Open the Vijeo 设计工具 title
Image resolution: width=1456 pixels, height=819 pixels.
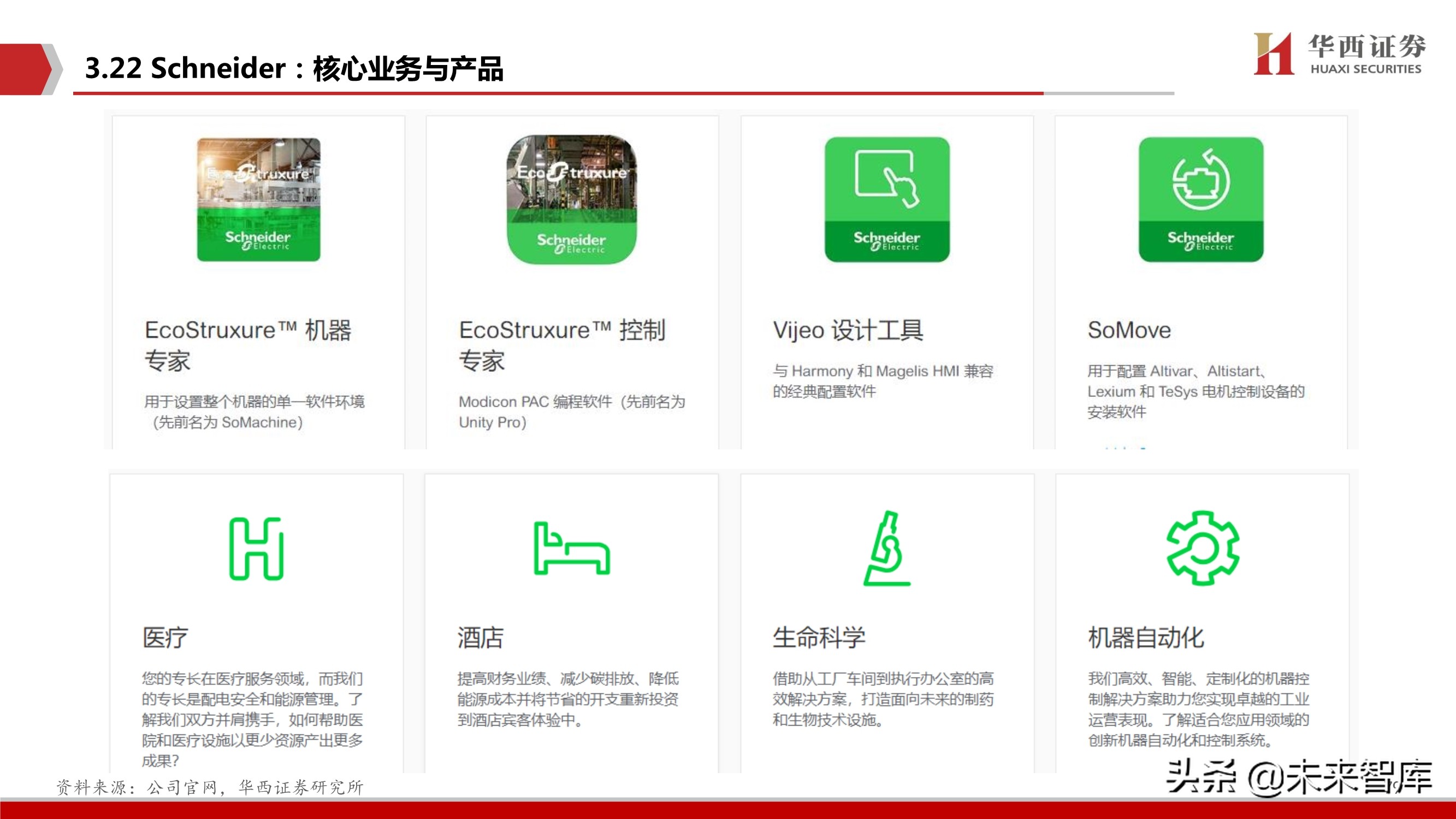point(848,330)
